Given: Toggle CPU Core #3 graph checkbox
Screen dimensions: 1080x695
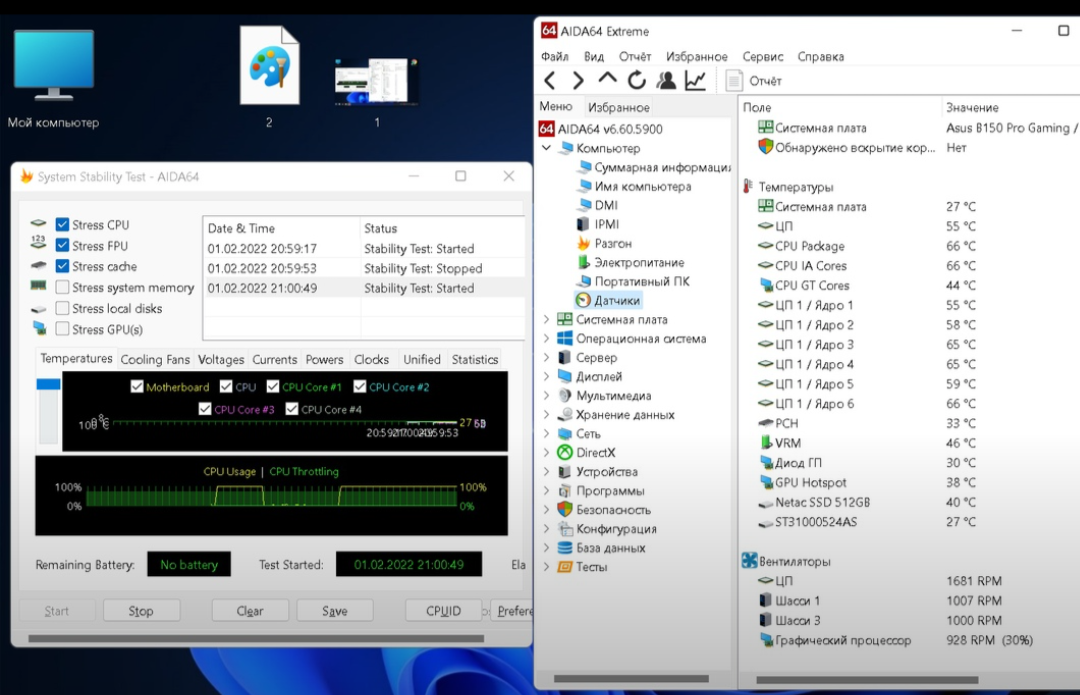Looking at the screenshot, I should pos(205,409).
